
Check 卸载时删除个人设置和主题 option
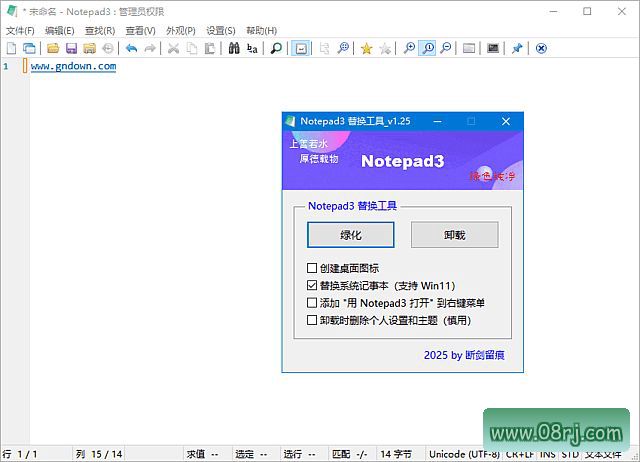click(312, 320)
